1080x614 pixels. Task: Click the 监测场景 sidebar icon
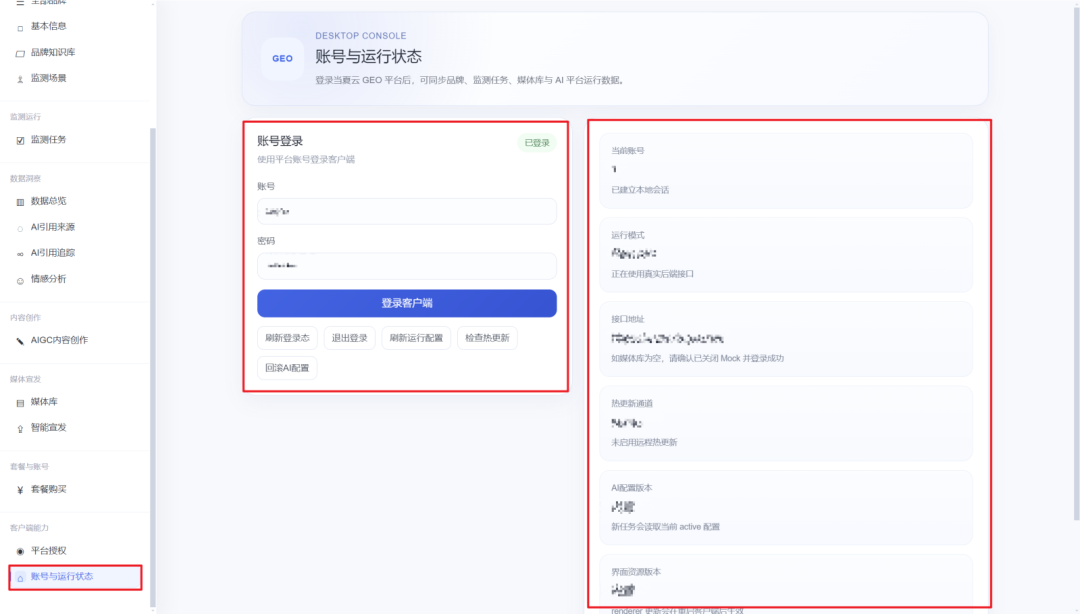pyautogui.click(x=20, y=79)
